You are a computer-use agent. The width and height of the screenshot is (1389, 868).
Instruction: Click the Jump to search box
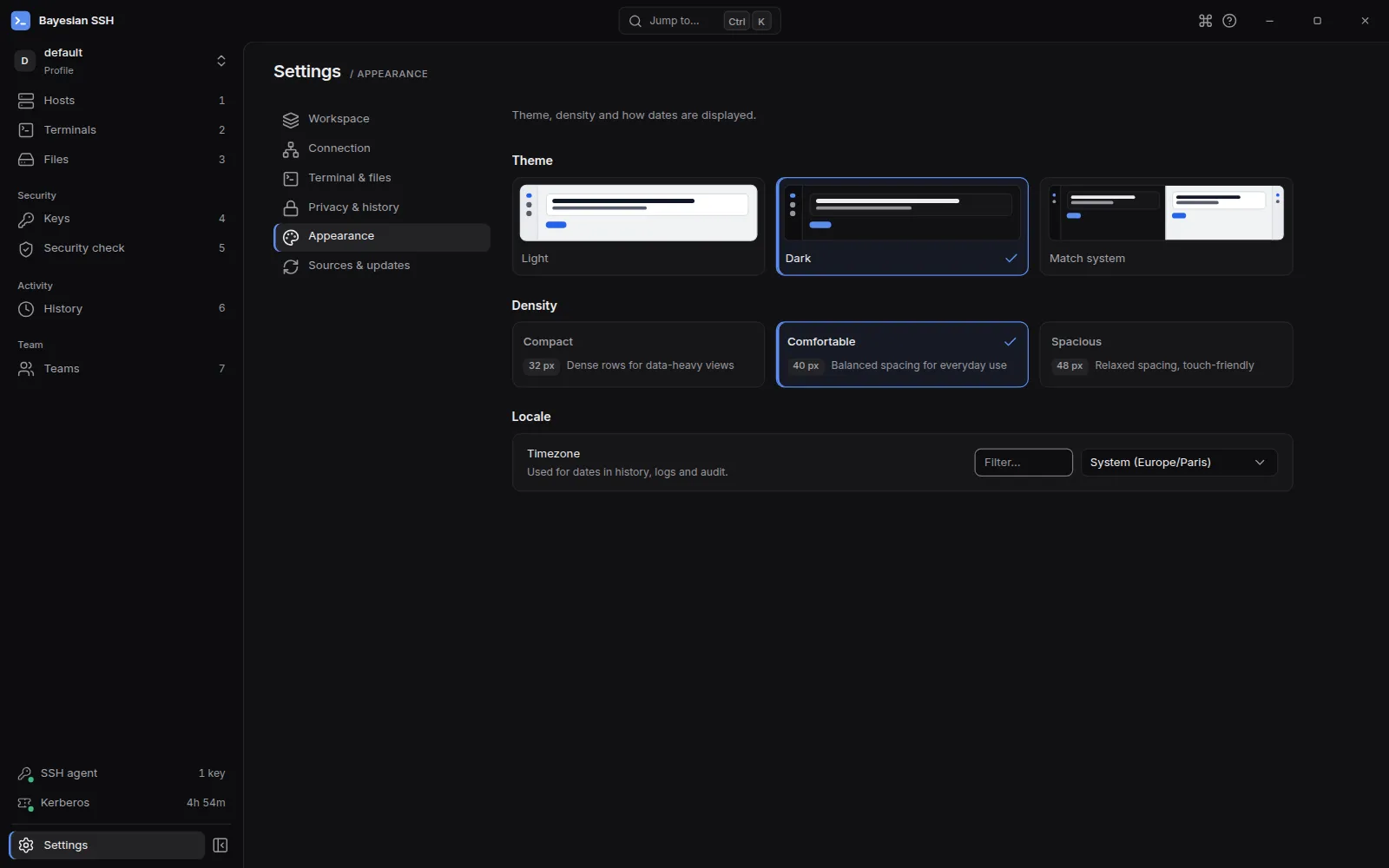pos(700,21)
